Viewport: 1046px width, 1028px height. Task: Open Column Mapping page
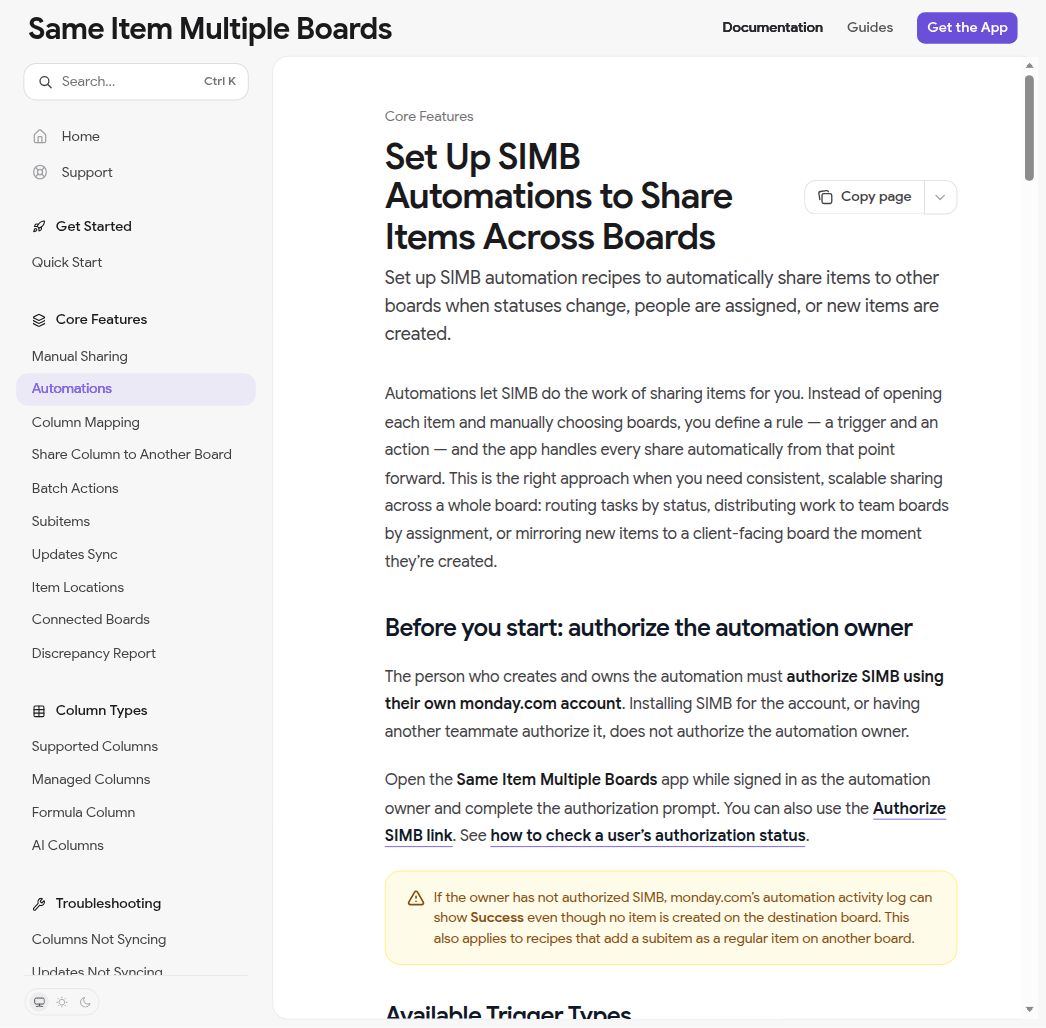click(85, 422)
